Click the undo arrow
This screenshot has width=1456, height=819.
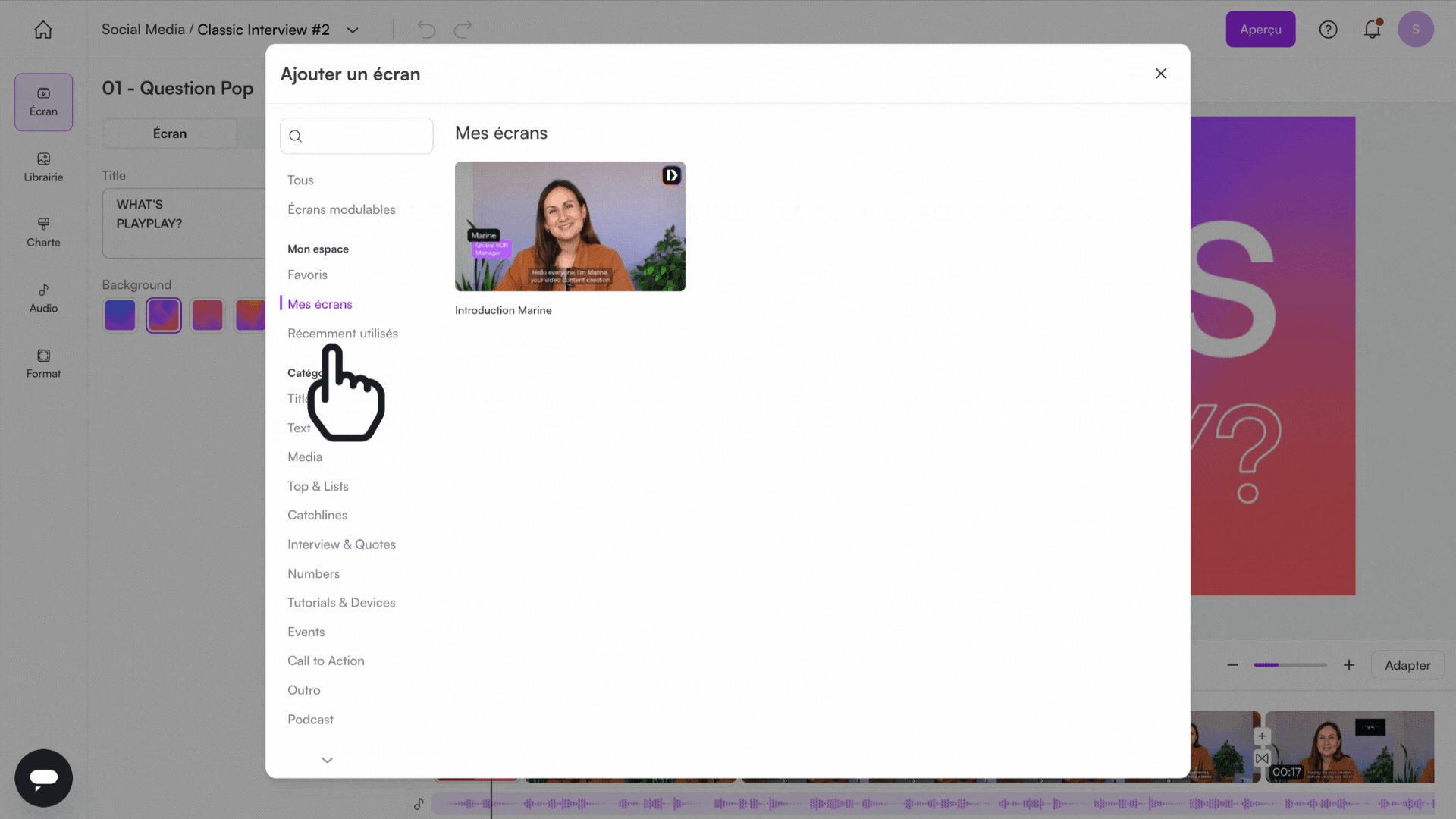click(425, 29)
